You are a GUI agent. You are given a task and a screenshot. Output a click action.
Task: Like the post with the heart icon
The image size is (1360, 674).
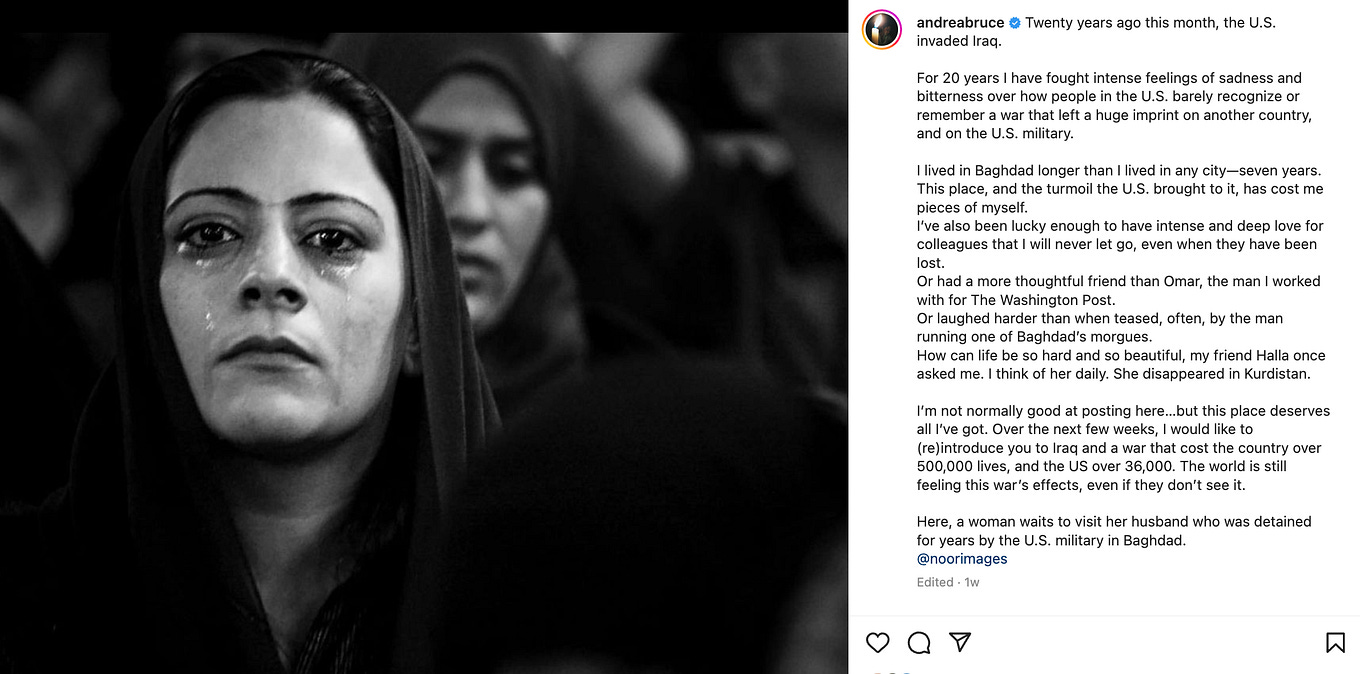tap(877, 642)
